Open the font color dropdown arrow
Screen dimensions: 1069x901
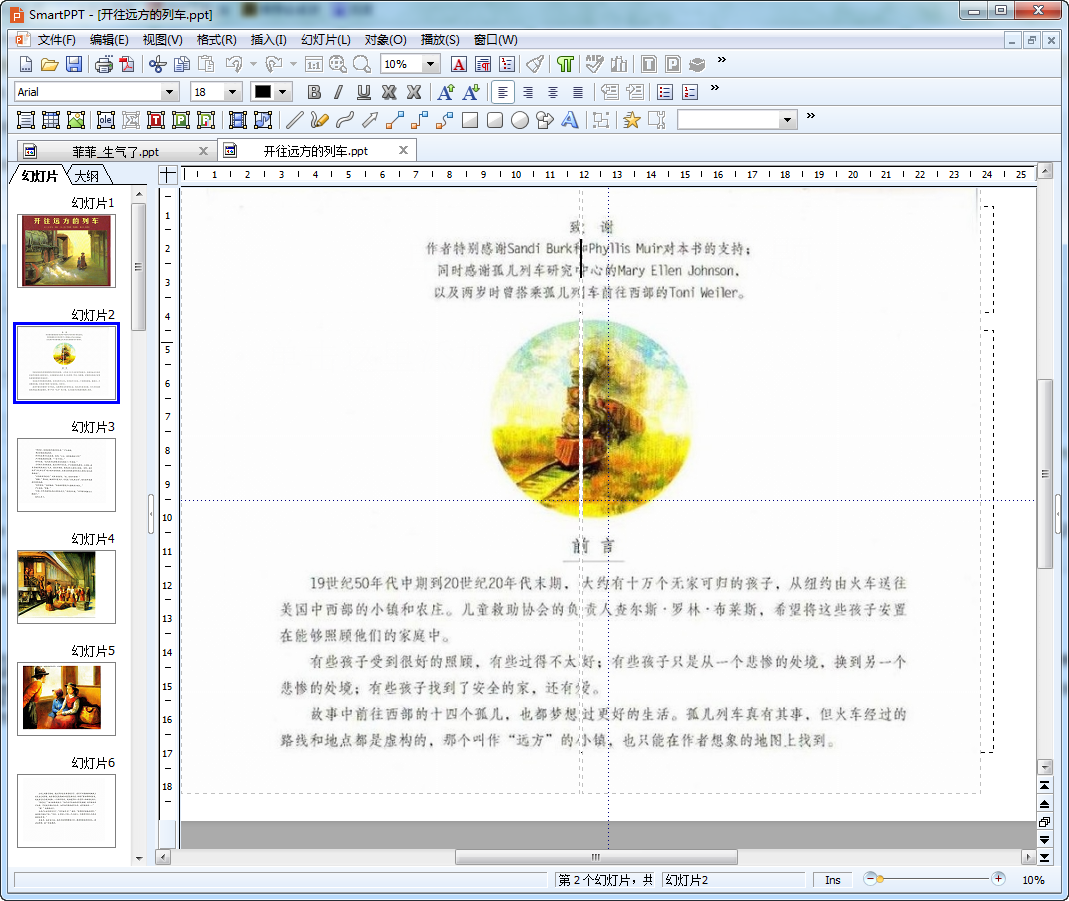coord(282,92)
